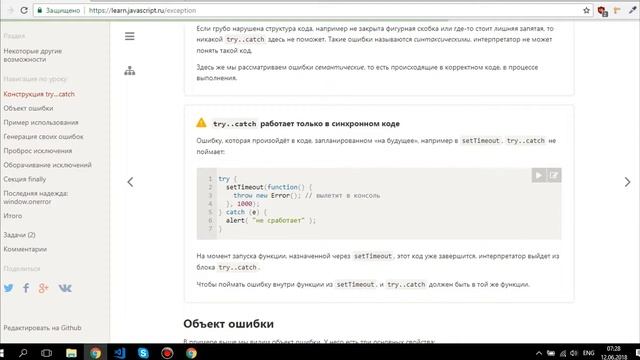Screen dimensions: 640x360
Task: Open clock showing 07:28
Action: pos(613,353)
